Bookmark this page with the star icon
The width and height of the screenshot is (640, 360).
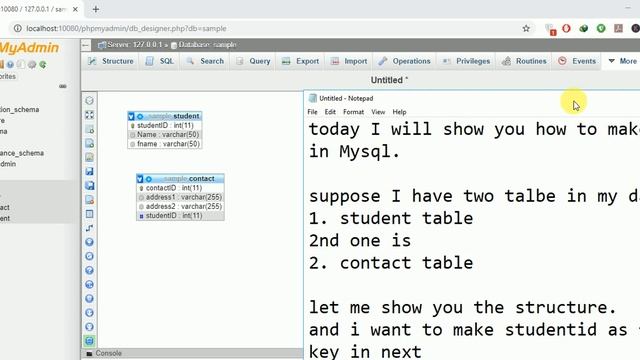tap(526, 29)
